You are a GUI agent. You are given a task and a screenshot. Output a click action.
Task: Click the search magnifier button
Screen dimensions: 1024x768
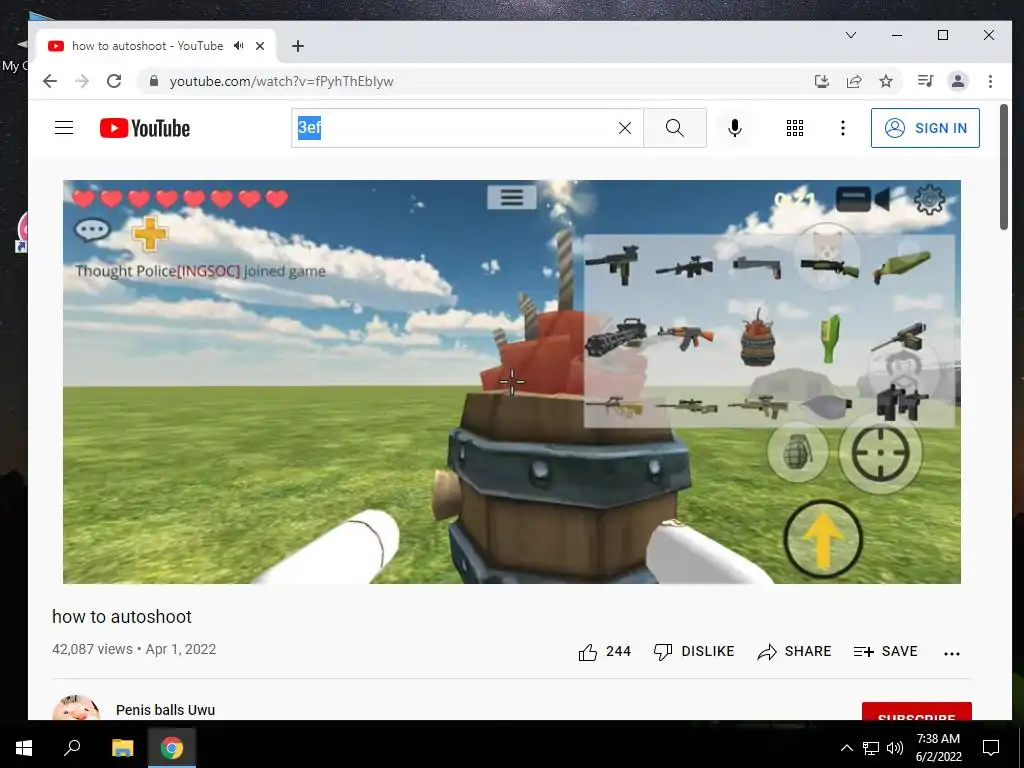(675, 128)
